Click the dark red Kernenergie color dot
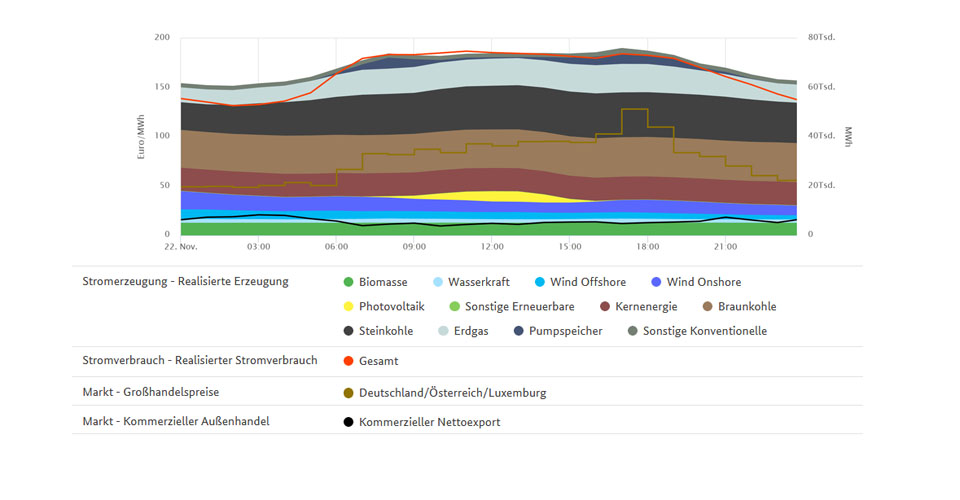Screen dimensions: 960x500 click(605, 307)
